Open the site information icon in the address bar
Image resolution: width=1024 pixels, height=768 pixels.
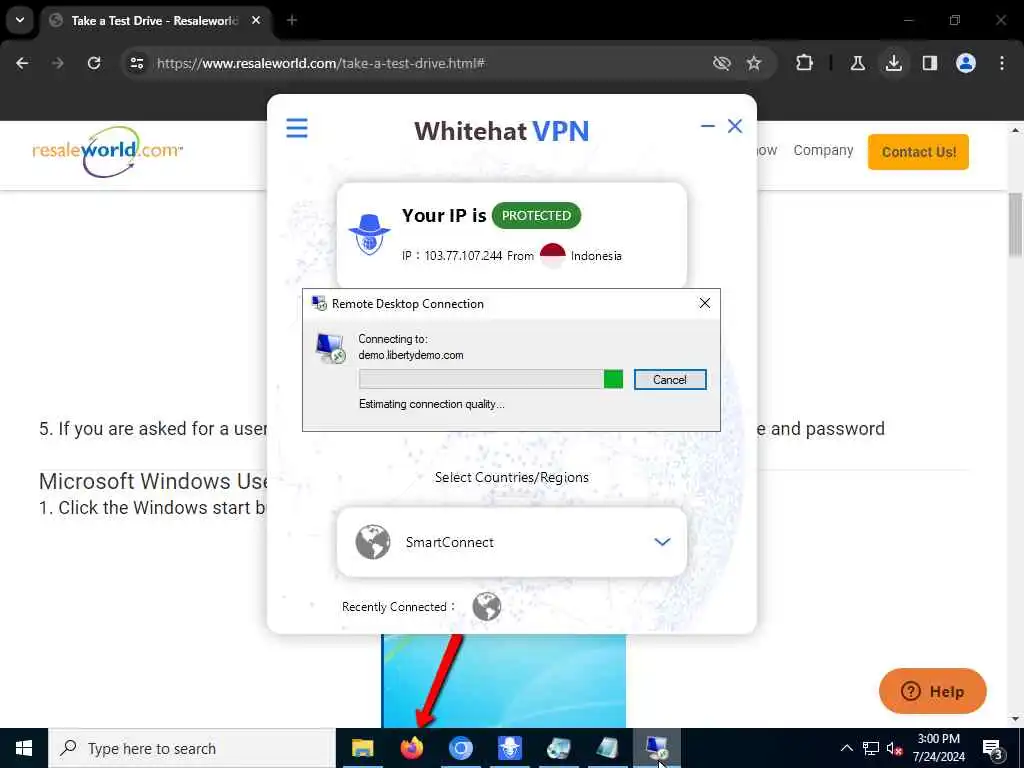click(136, 63)
